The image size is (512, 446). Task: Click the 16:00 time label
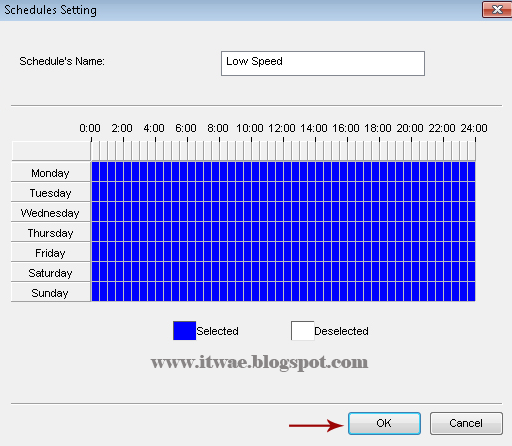coord(346,128)
